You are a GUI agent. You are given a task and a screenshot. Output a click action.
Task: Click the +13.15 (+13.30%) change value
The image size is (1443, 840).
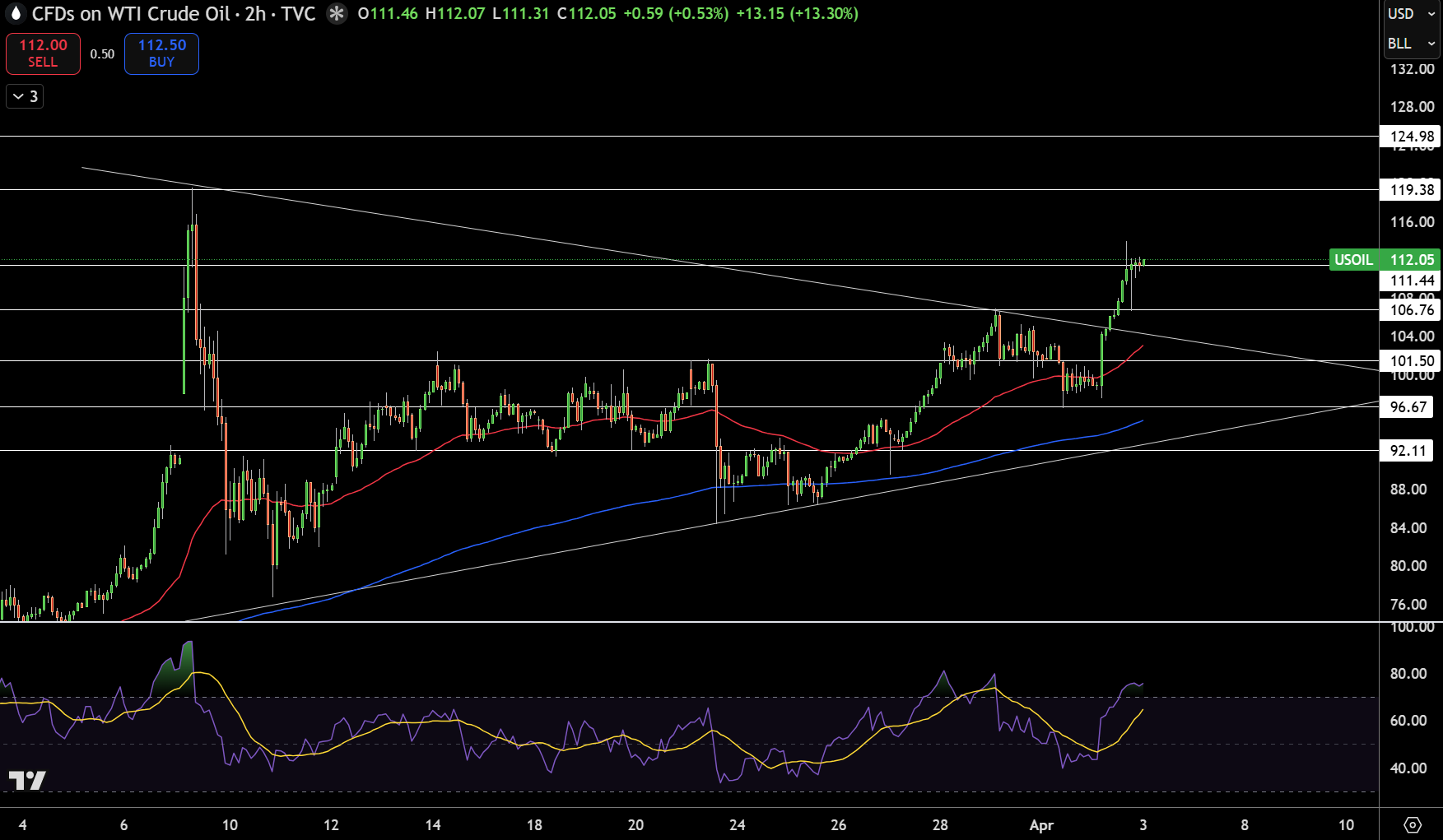click(797, 14)
